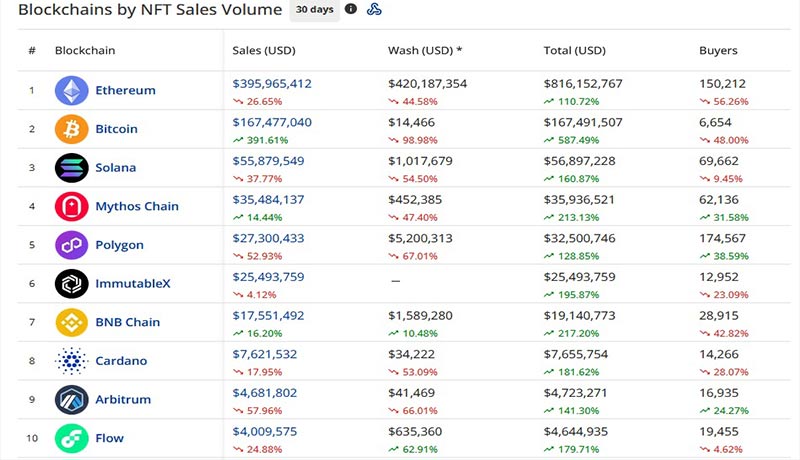Open the Mythos Chain link
This screenshot has width=800, height=460.
click(137, 207)
